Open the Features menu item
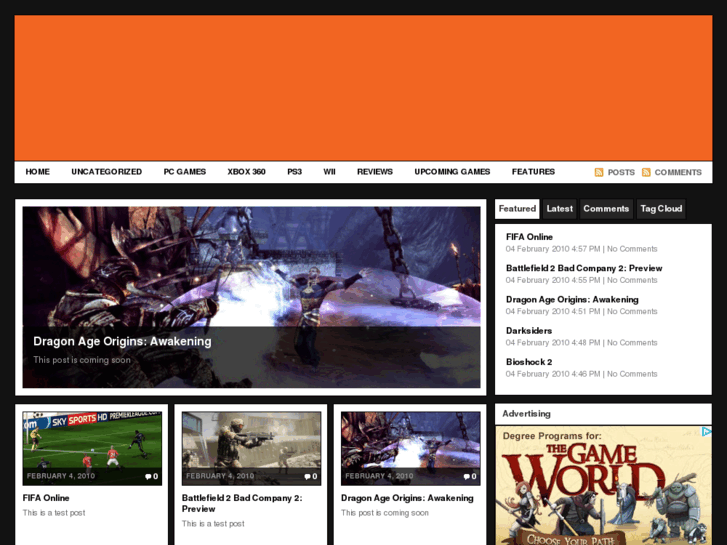 point(533,172)
